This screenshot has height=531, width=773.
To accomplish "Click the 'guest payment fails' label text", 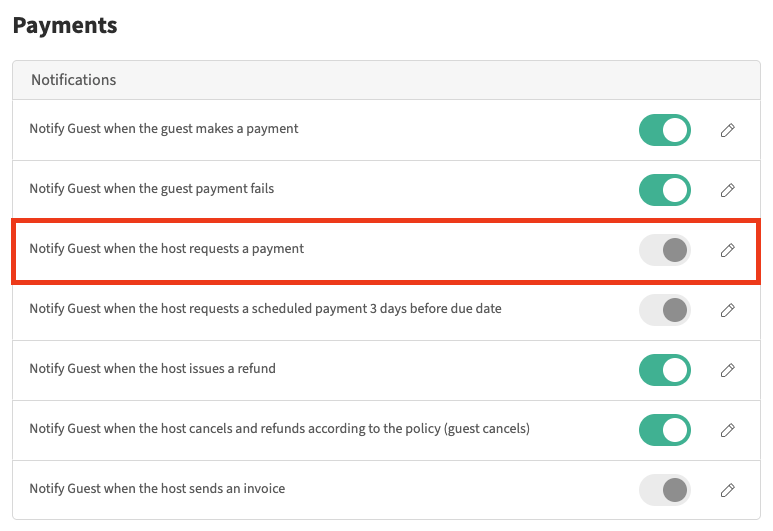I will click(152, 189).
